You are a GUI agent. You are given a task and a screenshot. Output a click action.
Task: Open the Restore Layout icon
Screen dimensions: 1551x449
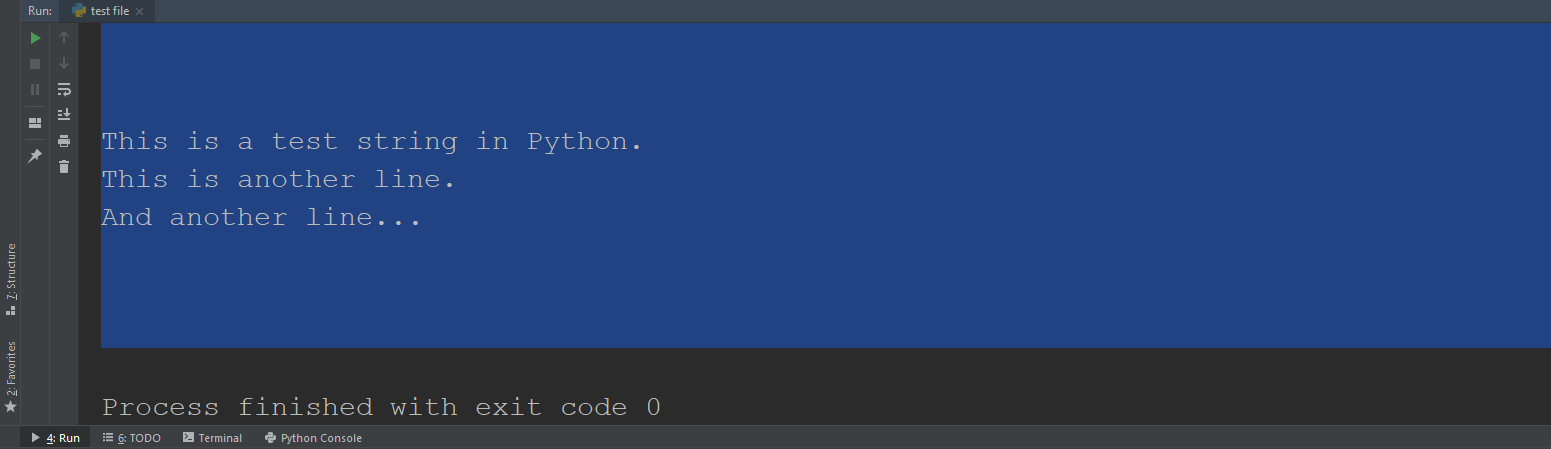click(x=35, y=123)
